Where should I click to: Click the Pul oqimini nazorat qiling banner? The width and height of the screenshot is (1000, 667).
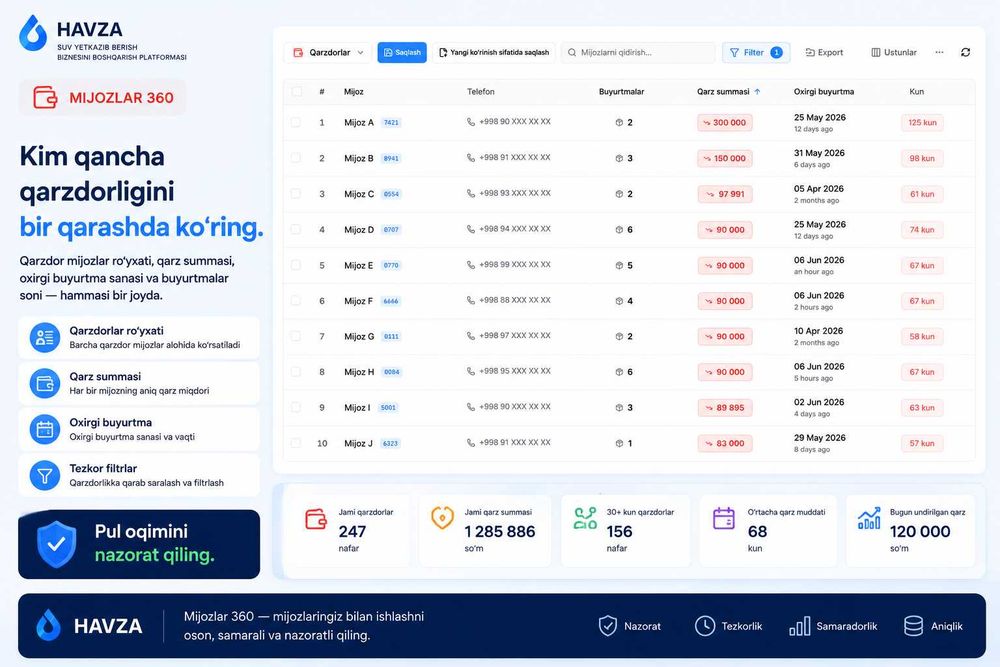pyautogui.click(x=139, y=544)
